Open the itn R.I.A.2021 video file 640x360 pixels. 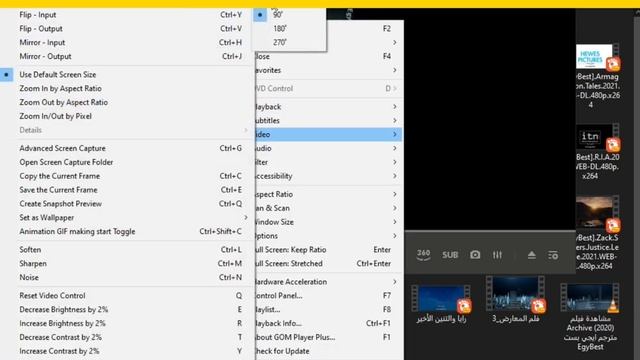[x=597, y=152]
